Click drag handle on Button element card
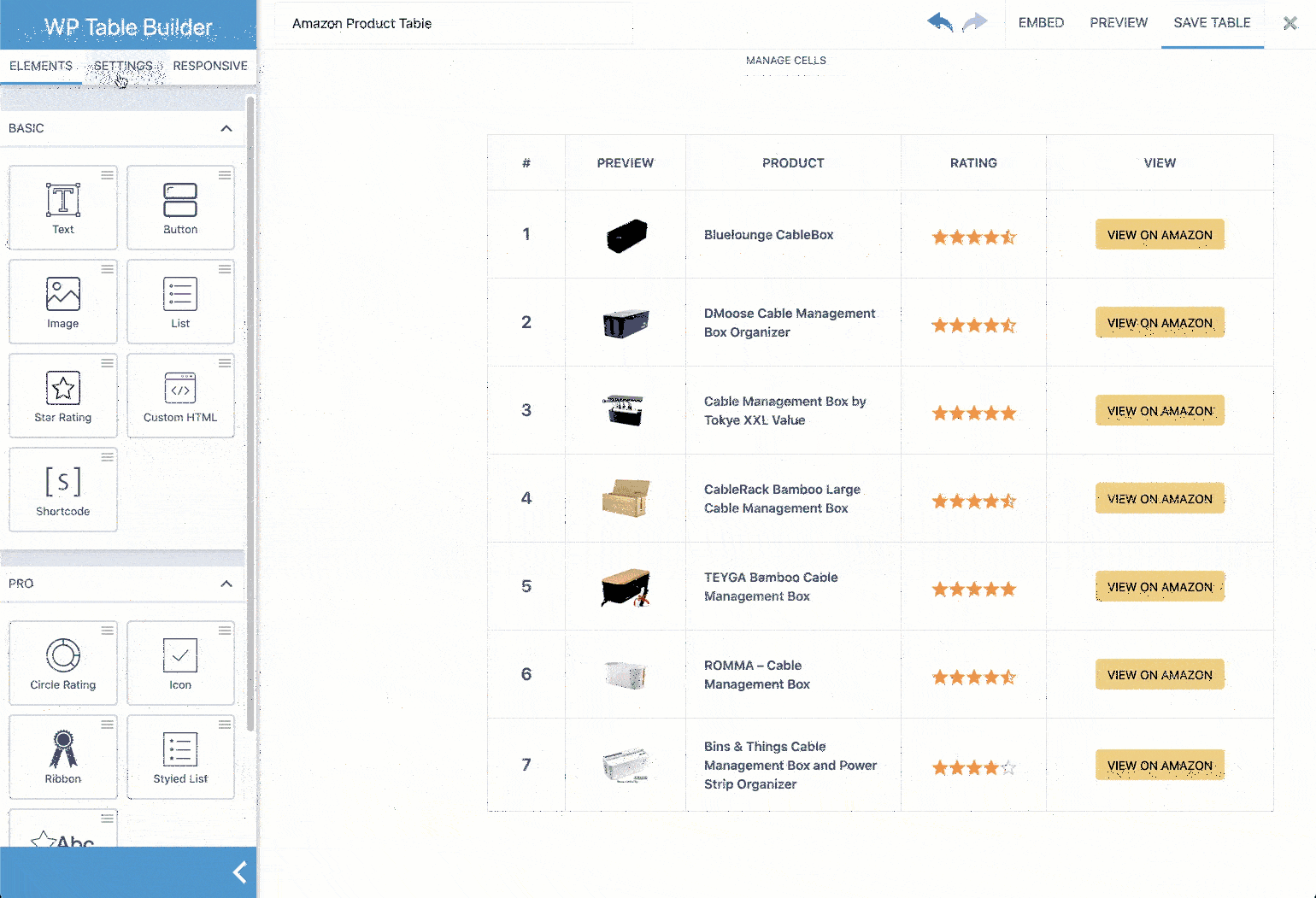This screenshot has height=898, width=1316. click(x=225, y=175)
